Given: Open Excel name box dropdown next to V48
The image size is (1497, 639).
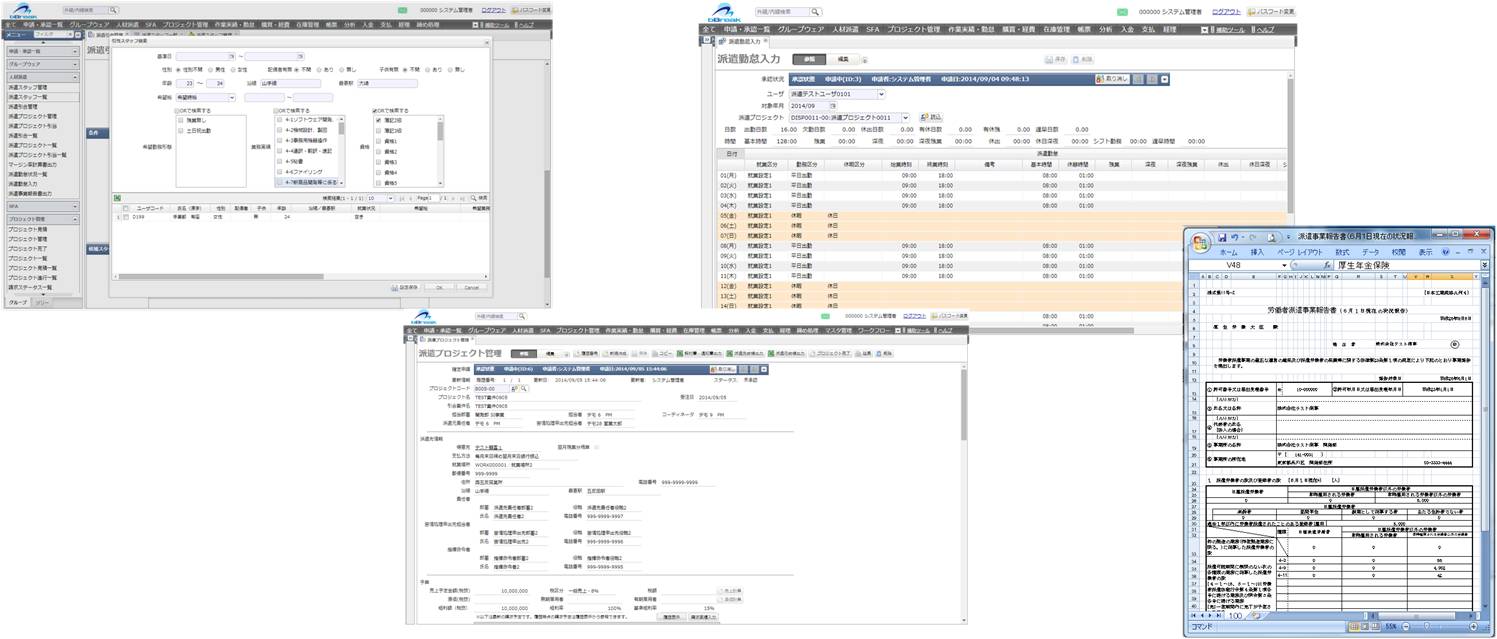Looking at the screenshot, I should 1284,265.
